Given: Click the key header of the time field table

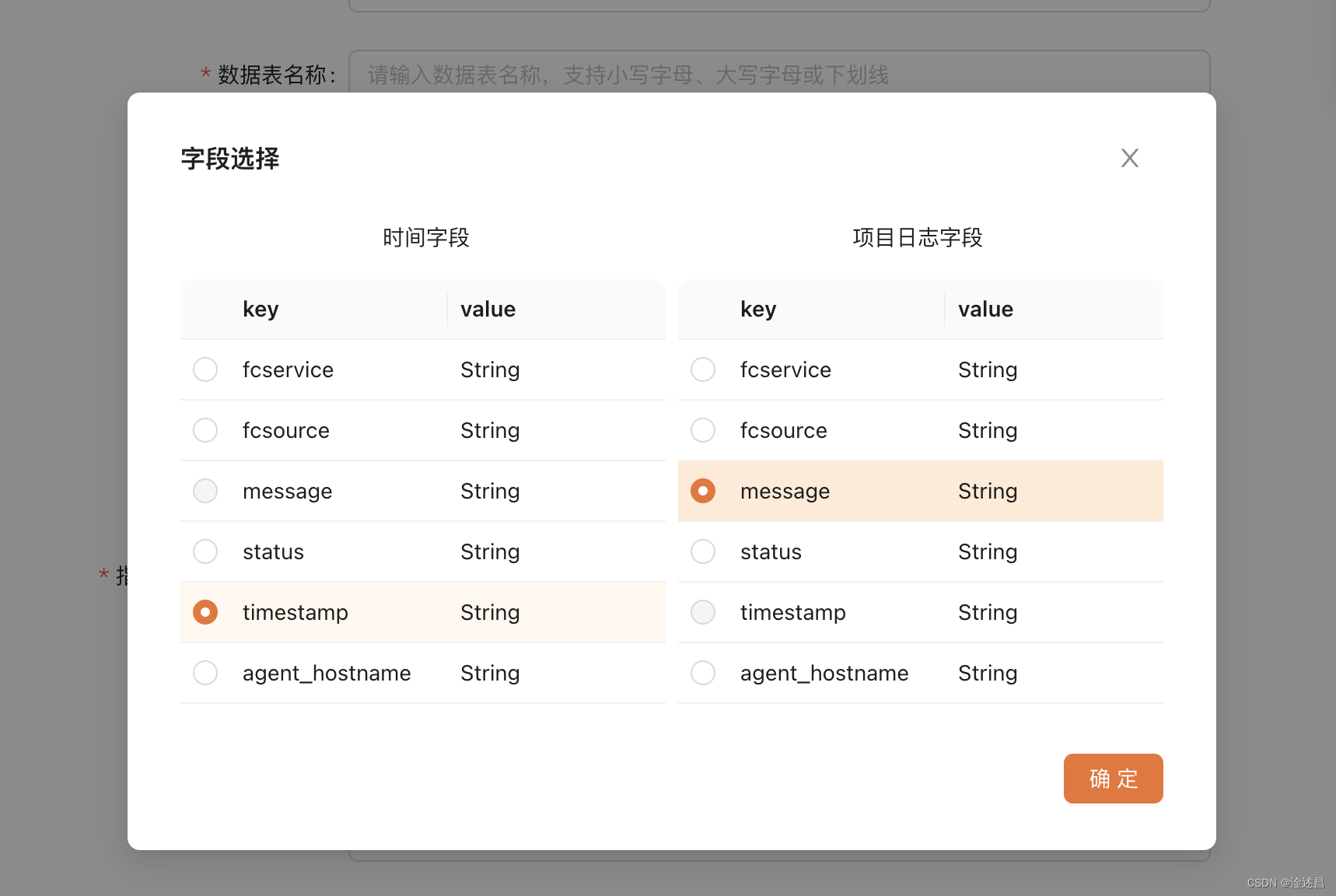Looking at the screenshot, I should (261, 309).
